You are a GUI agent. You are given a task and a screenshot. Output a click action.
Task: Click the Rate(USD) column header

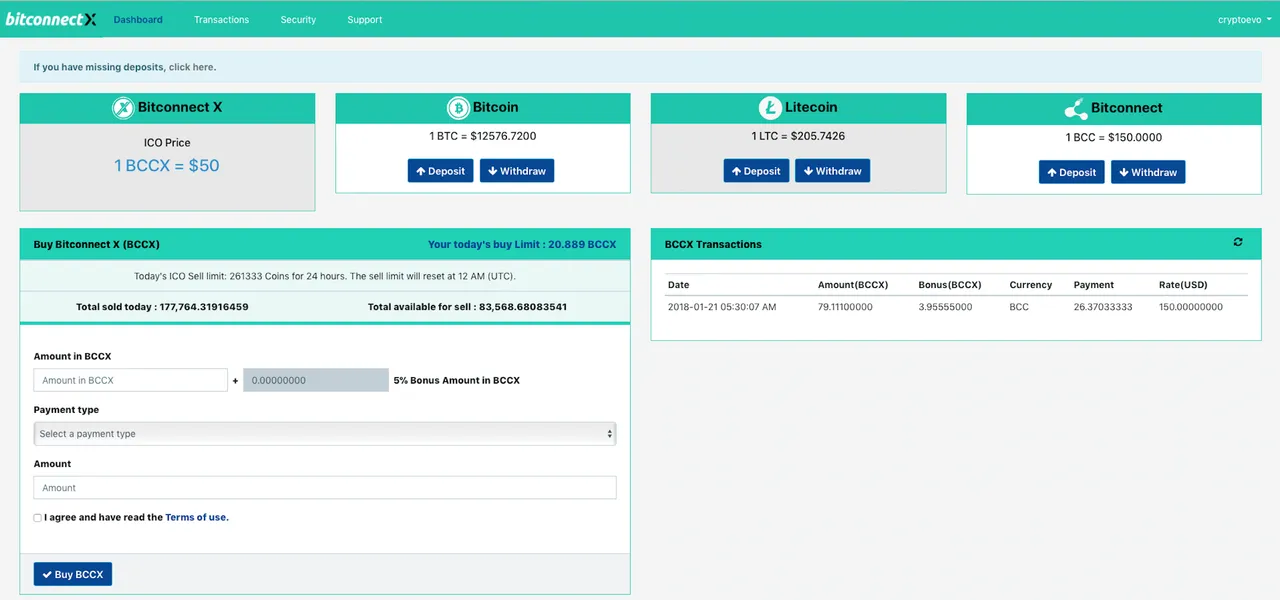[x=1183, y=285]
